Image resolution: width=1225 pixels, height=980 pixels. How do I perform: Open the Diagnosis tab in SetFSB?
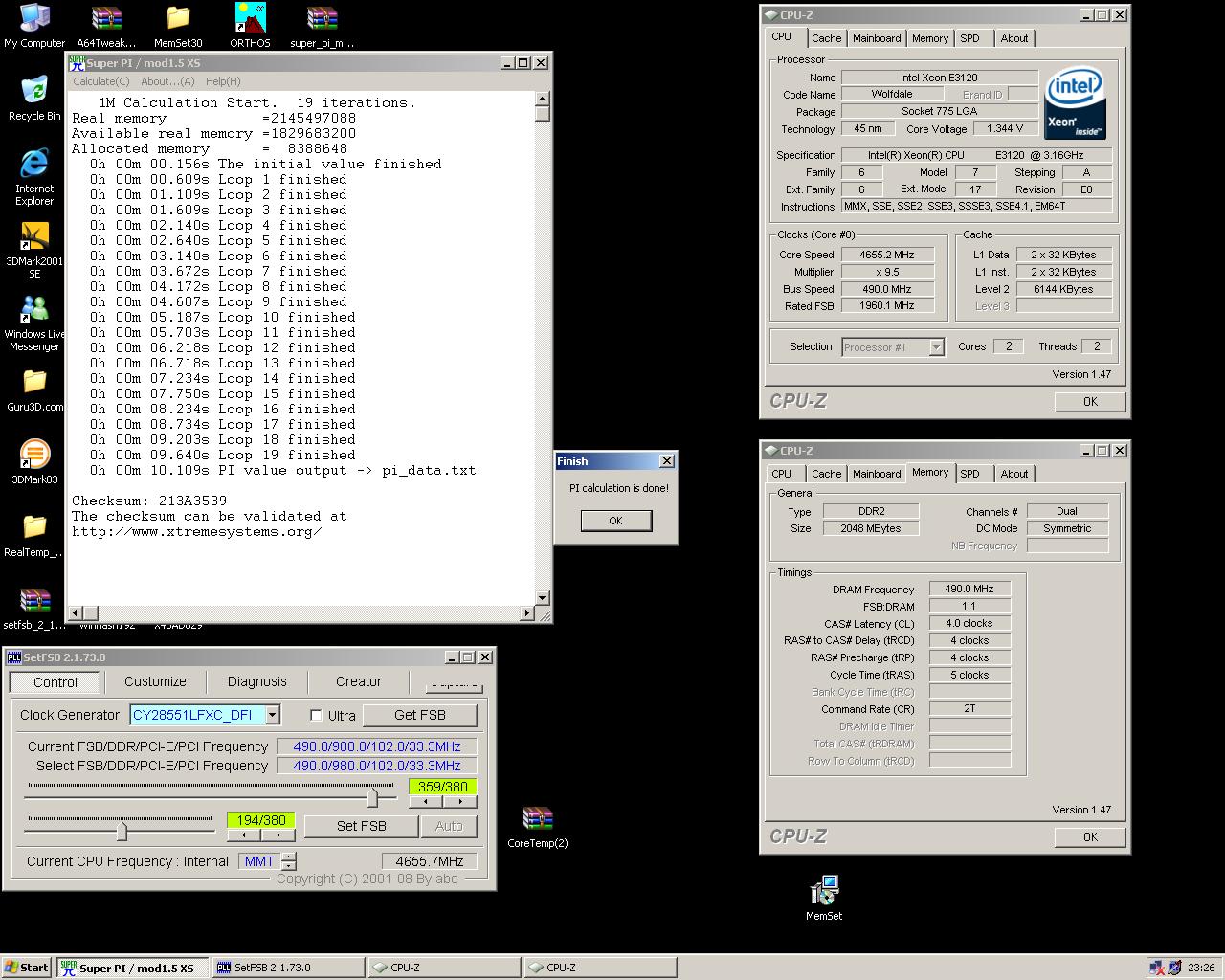pos(256,681)
